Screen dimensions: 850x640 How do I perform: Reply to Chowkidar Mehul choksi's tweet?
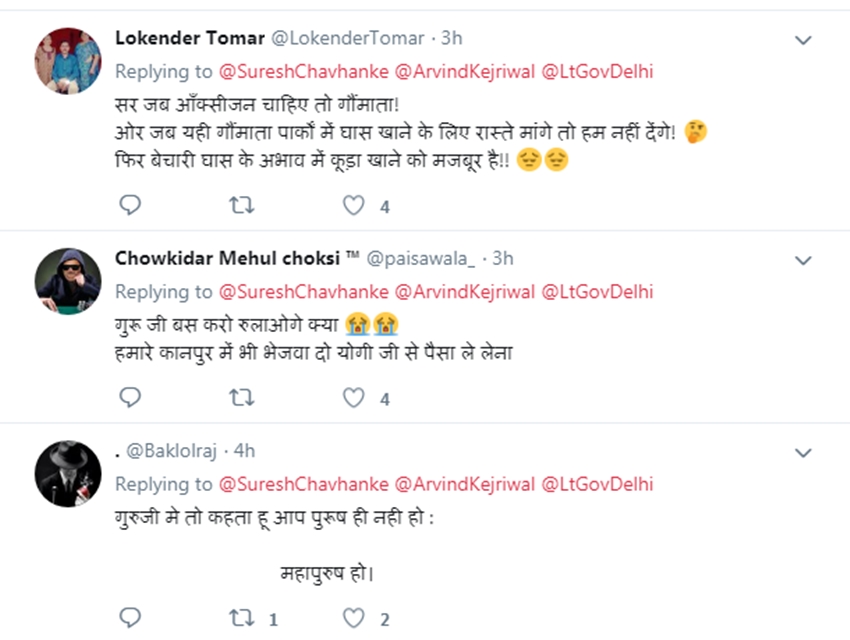pyautogui.click(x=130, y=398)
